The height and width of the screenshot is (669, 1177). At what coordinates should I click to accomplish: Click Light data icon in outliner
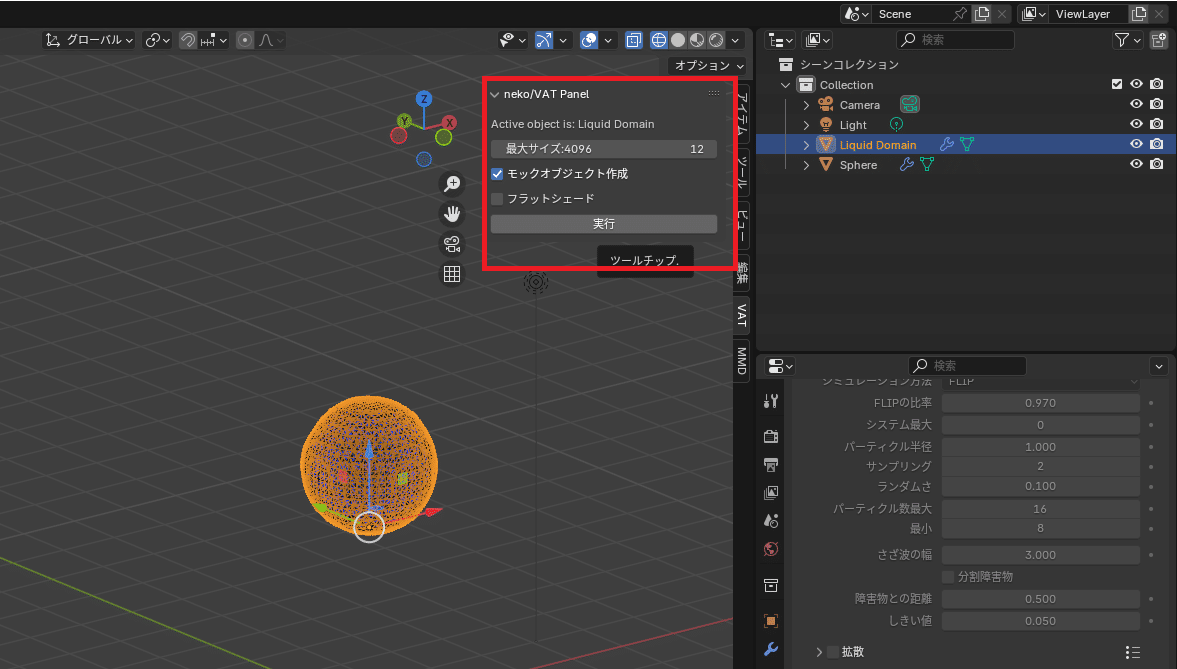coord(896,125)
